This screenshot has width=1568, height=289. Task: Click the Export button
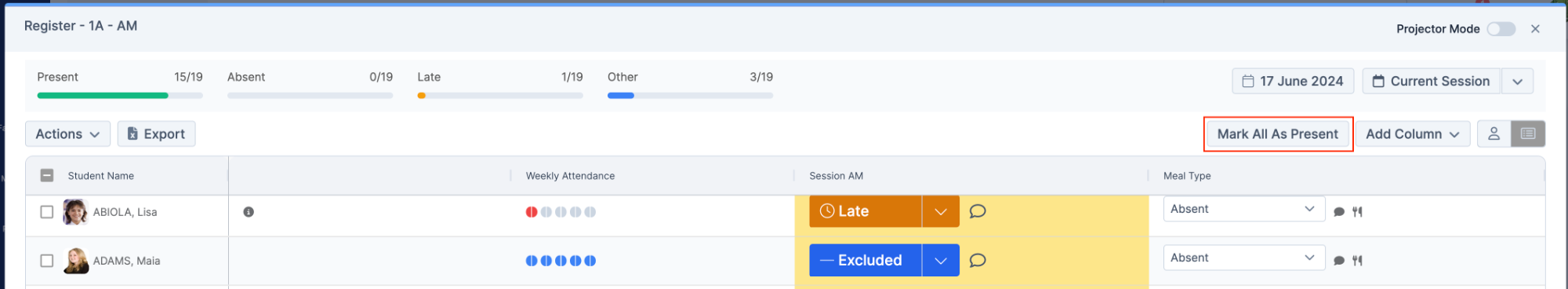tap(157, 134)
